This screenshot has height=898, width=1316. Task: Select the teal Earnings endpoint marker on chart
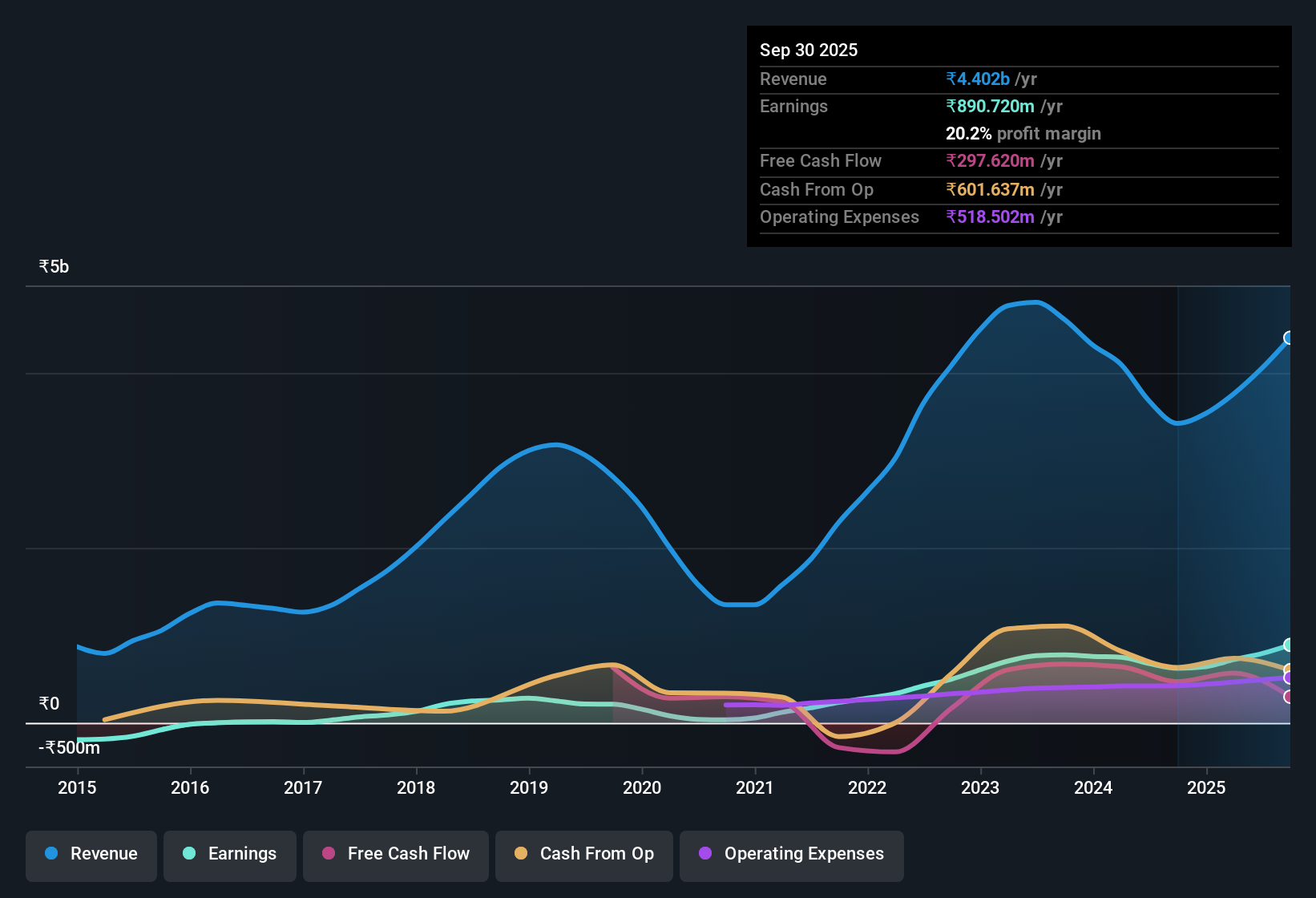(x=1289, y=645)
